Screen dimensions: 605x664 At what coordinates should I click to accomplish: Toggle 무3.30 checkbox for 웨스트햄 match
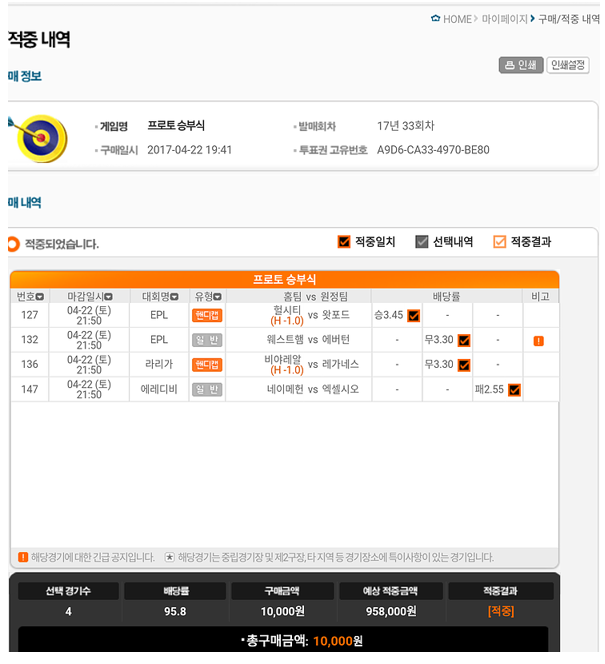464,340
